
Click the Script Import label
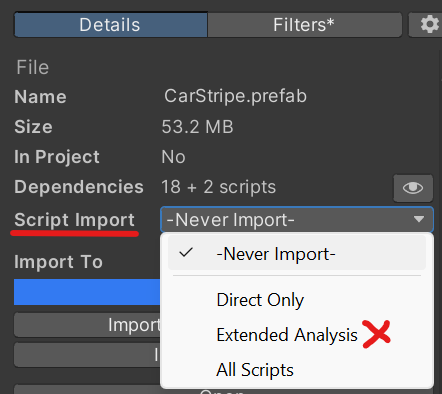click(x=74, y=220)
